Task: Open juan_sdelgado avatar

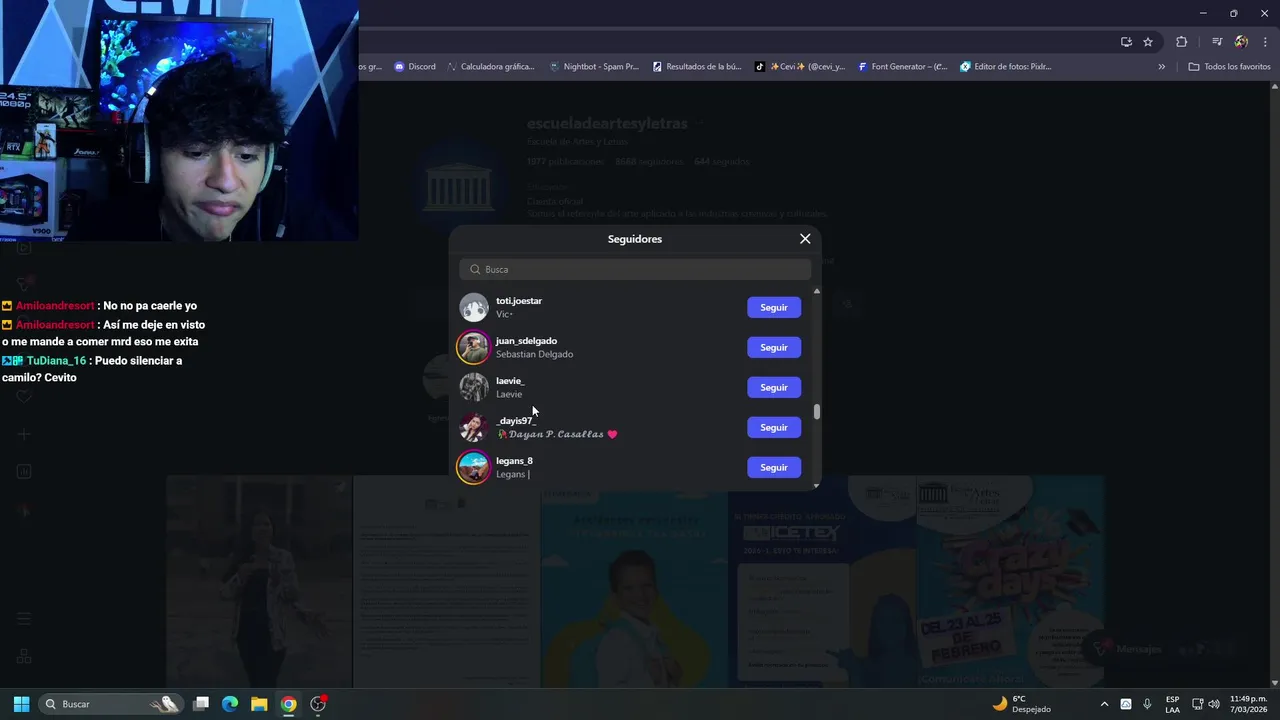Action: pos(474,347)
